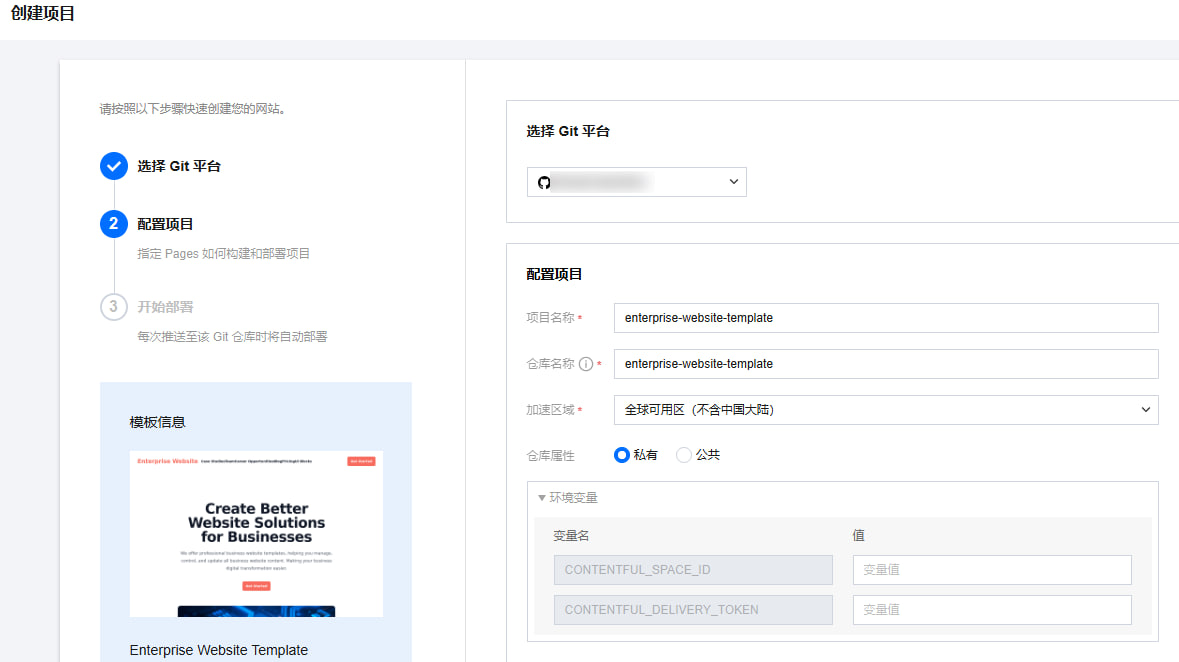The image size is (1179, 662).
Task: Click the 项目名称 input field
Action: pyautogui.click(x=885, y=318)
